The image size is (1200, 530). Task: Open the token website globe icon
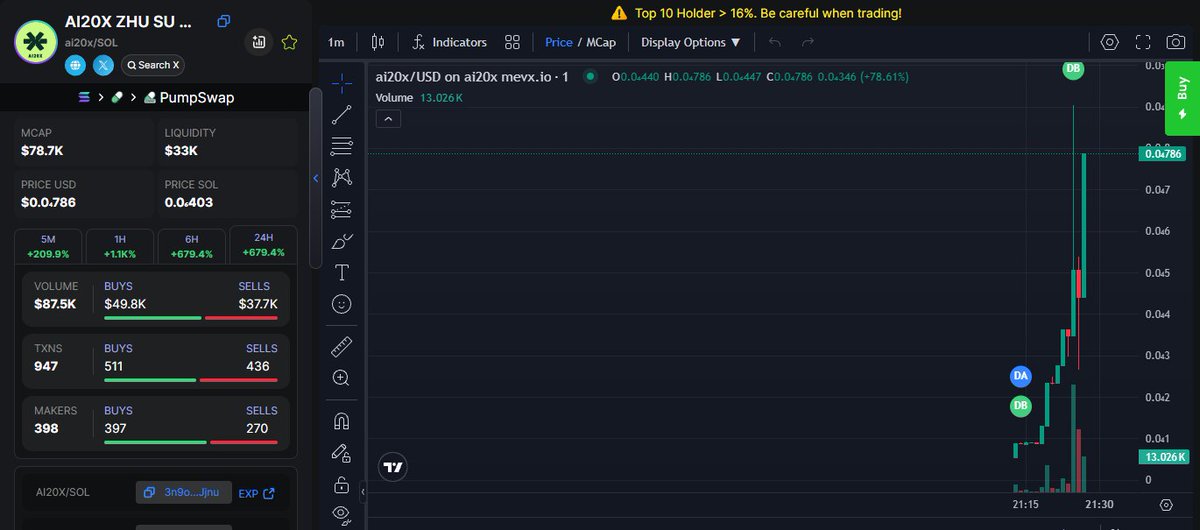tap(75, 65)
